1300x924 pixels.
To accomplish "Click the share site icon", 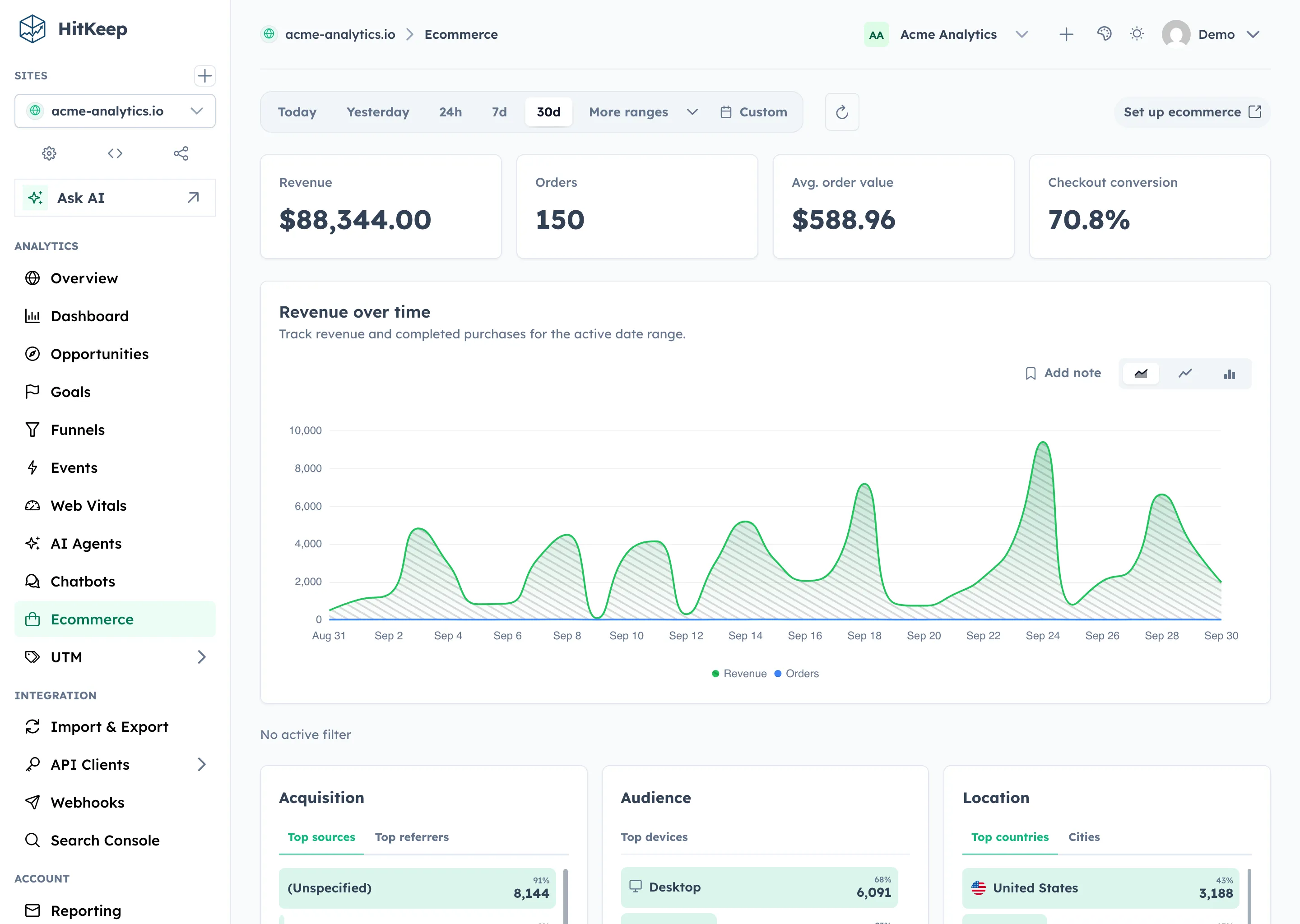I will pyautogui.click(x=181, y=153).
